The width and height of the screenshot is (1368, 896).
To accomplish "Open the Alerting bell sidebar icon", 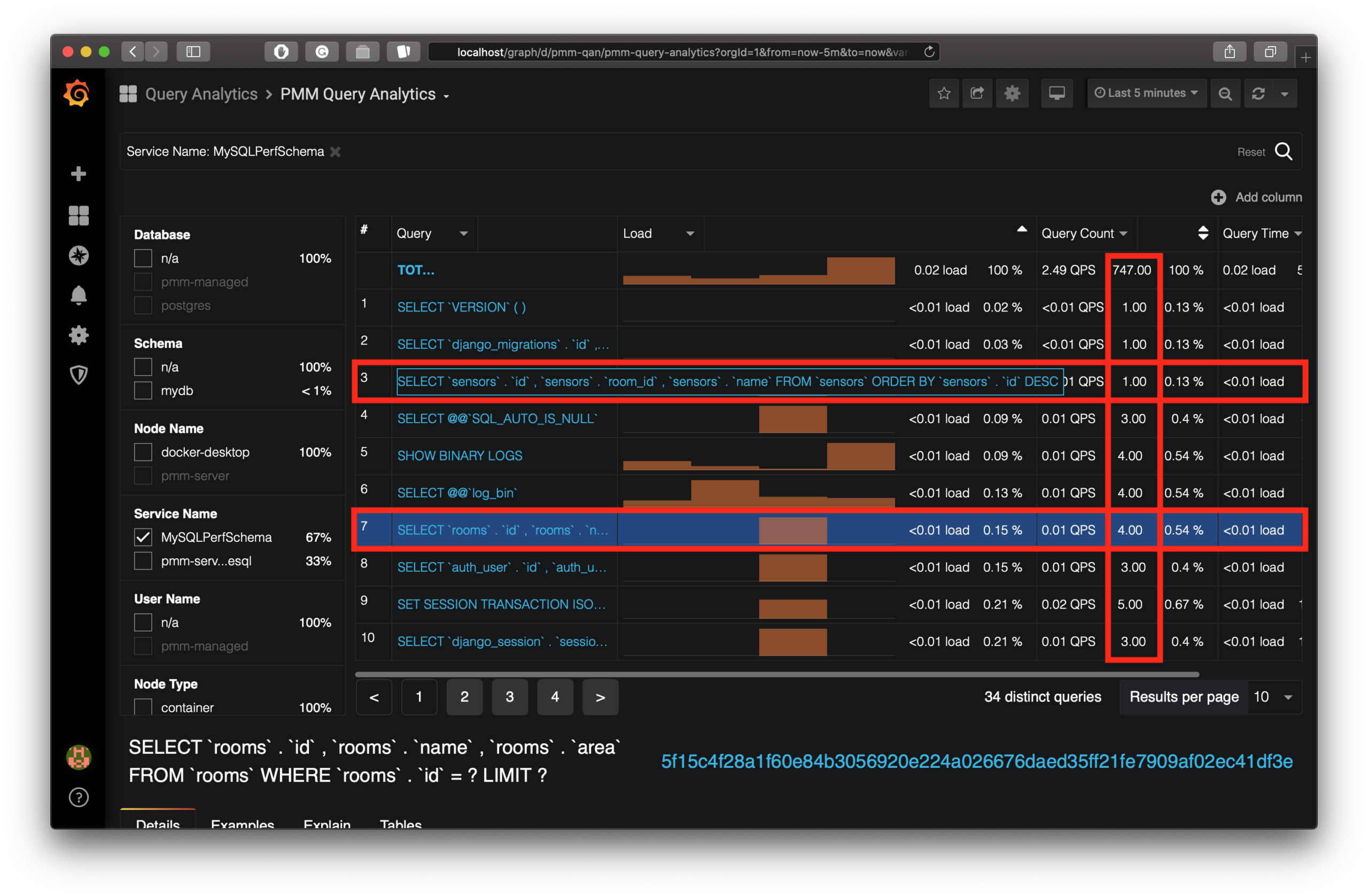I will 78,295.
